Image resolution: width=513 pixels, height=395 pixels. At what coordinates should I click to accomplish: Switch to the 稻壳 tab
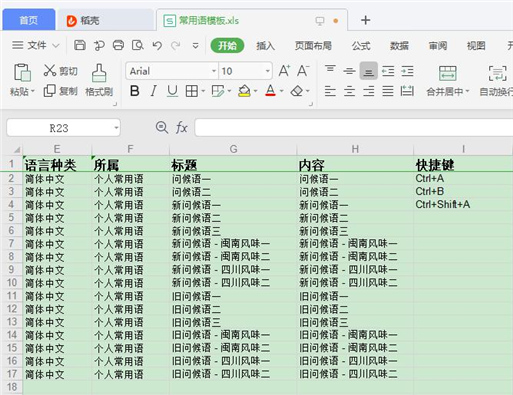coord(105,20)
